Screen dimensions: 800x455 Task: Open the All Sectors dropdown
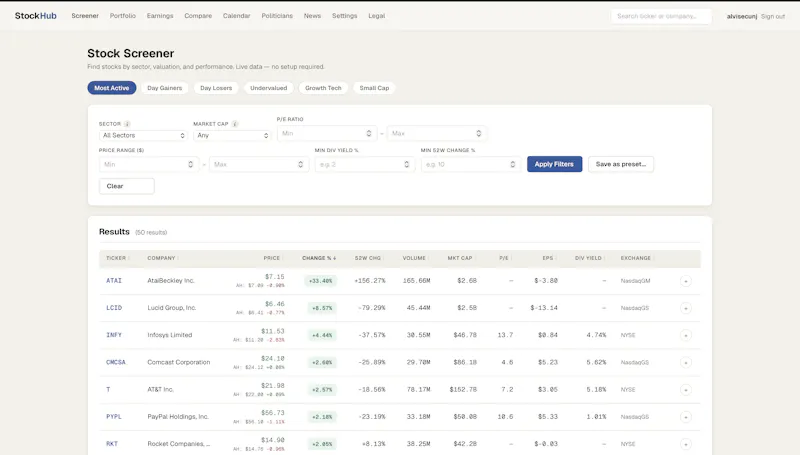pyautogui.click(x=143, y=135)
